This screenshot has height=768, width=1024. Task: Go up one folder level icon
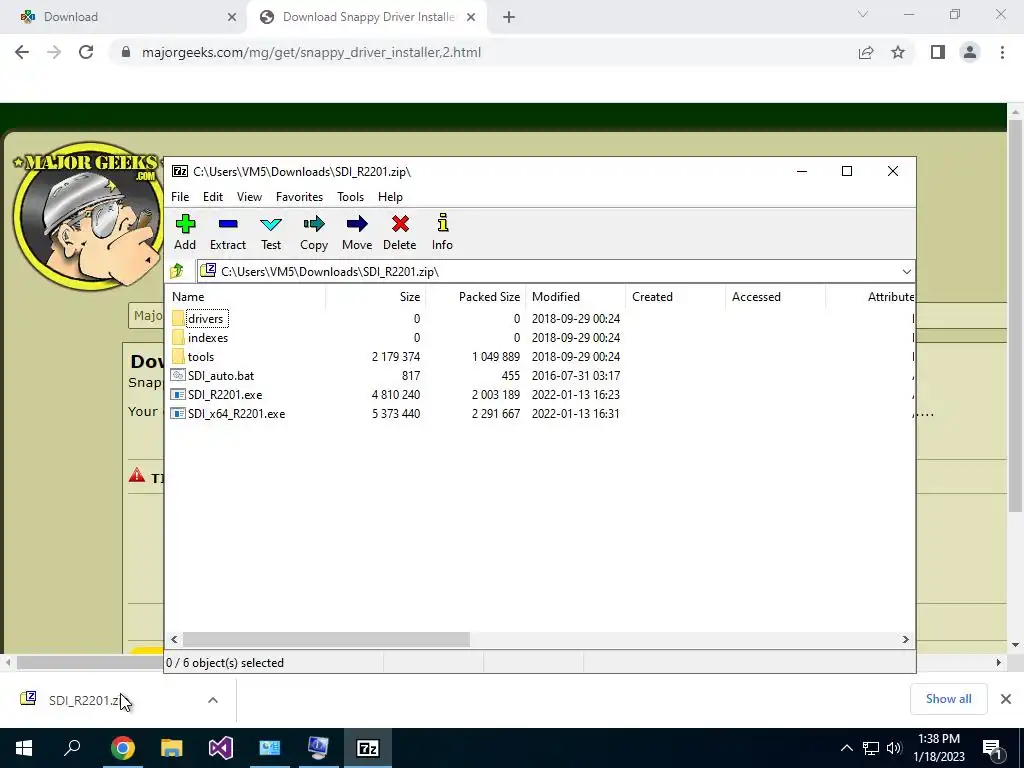176,271
